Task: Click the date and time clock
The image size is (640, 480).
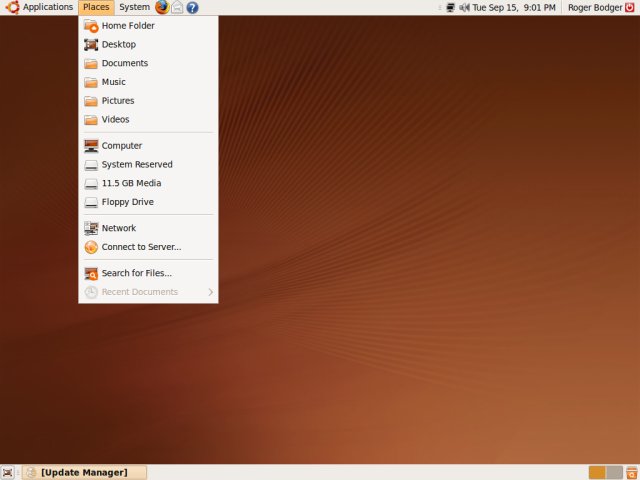Action: pyautogui.click(x=514, y=7)
